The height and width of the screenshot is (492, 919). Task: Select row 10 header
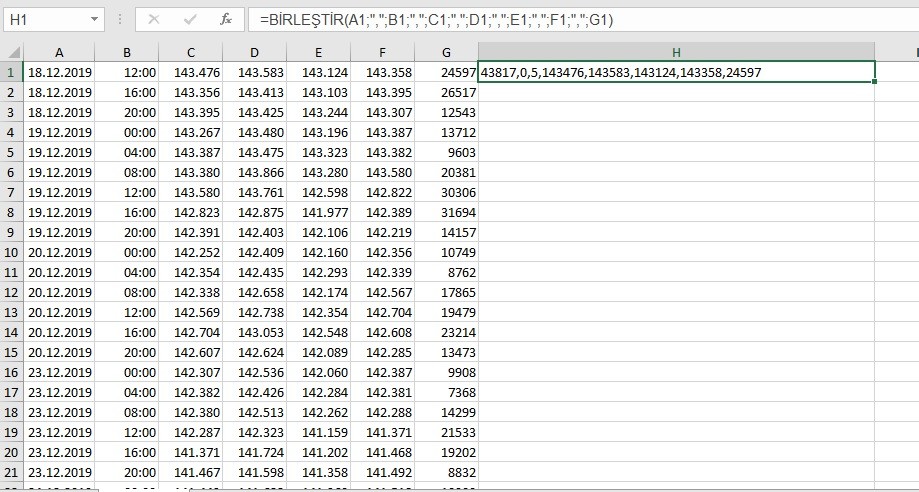[12, 252]
